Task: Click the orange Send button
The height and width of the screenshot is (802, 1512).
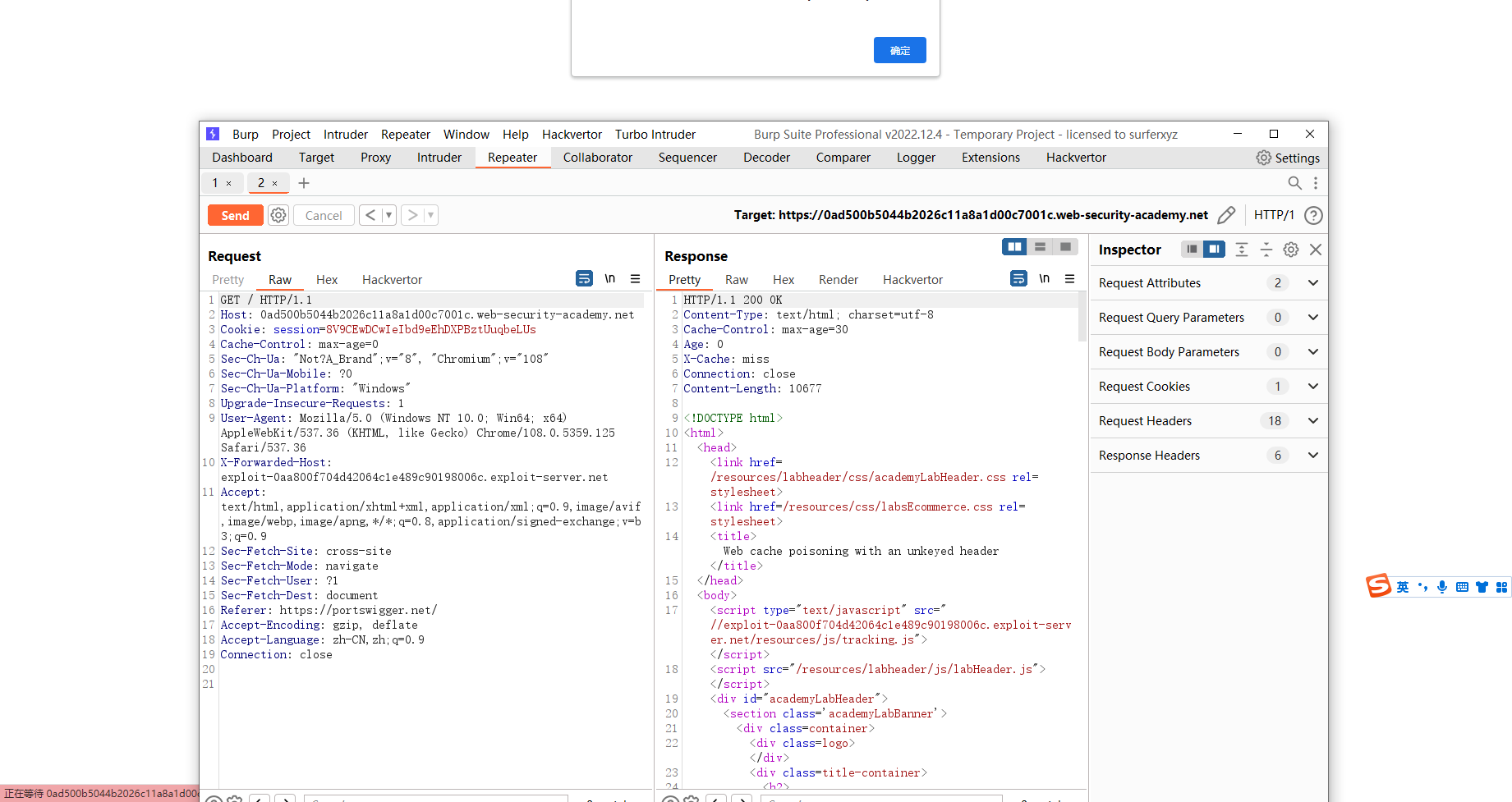Action: 235,215
